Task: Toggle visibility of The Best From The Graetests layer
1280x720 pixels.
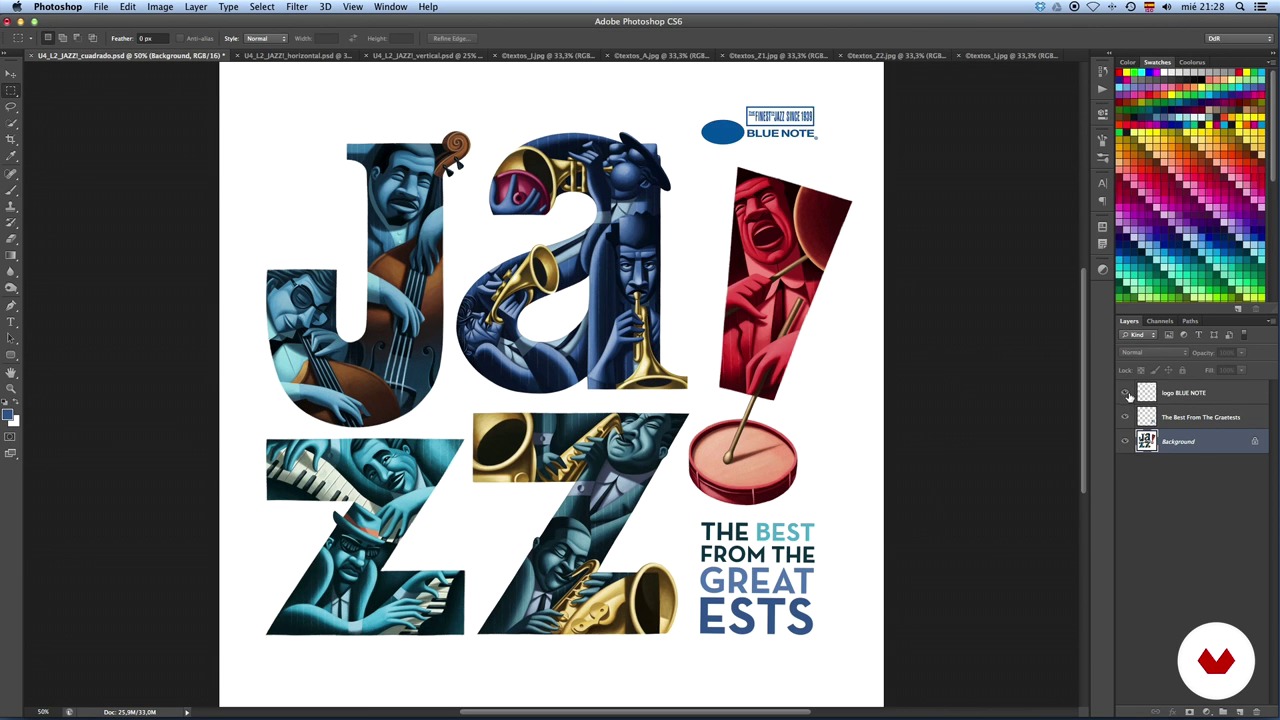Action: point(1125,417)
